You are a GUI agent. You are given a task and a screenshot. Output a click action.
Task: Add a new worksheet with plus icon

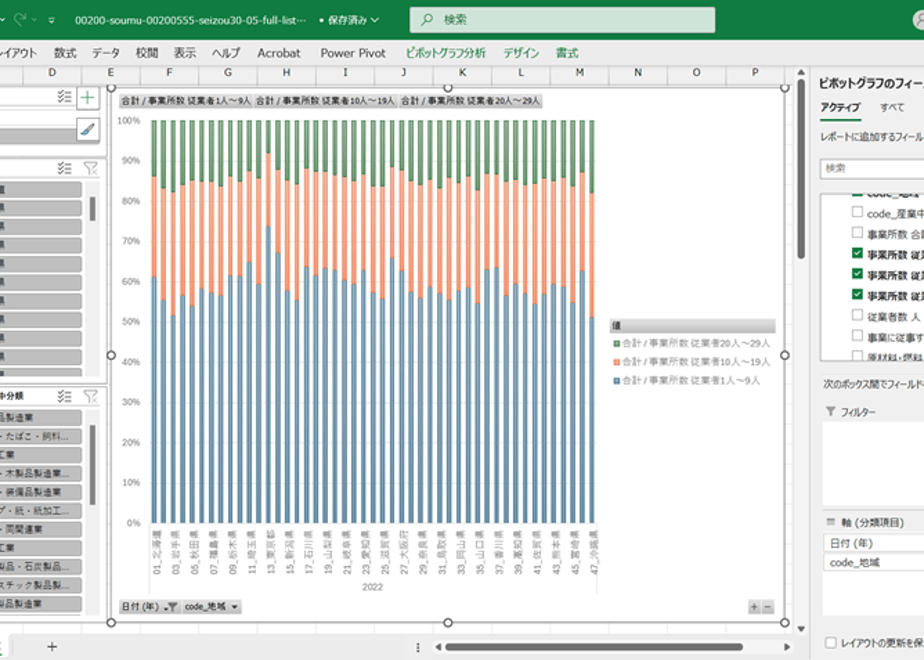point(52,647)
